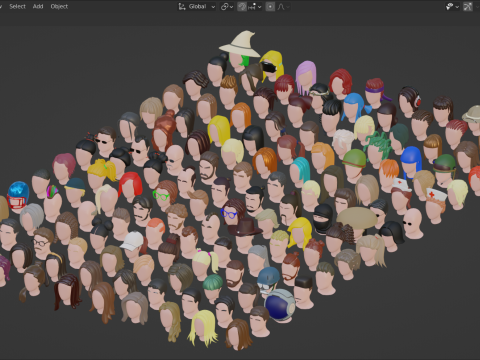The width and height of the screenshot is (480, 360).
Task: Select the head with short green hair
Action: coord(212,287)
